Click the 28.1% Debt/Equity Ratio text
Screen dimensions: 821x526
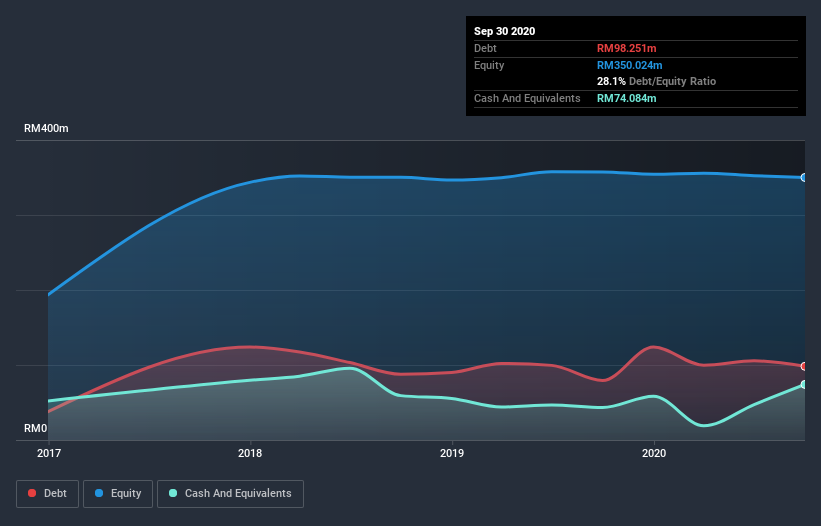click(656, 81)
